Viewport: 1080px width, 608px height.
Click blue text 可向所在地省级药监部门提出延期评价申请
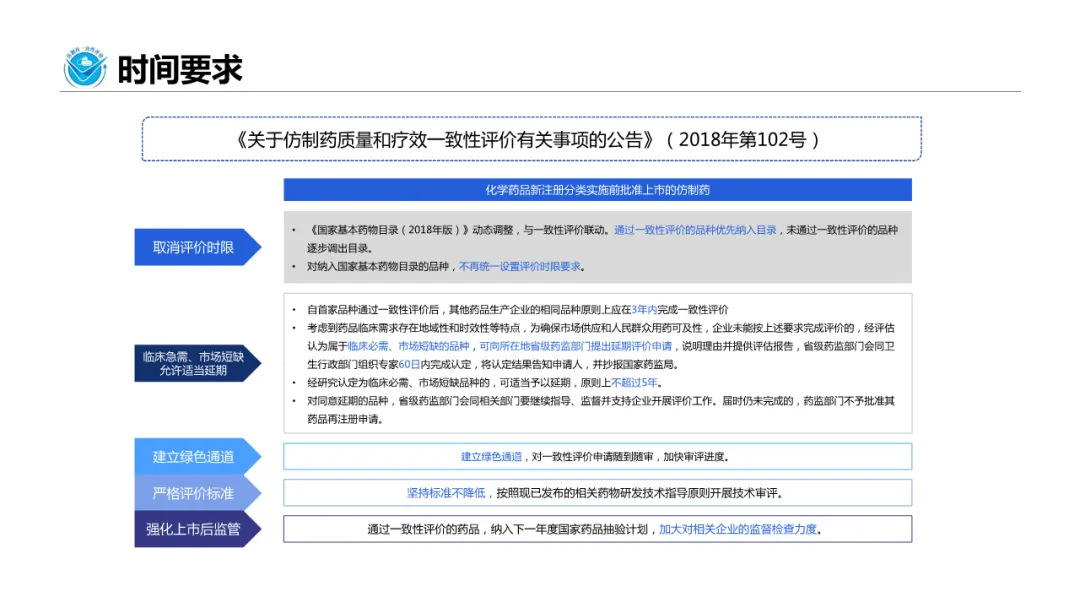click(575, 346)
